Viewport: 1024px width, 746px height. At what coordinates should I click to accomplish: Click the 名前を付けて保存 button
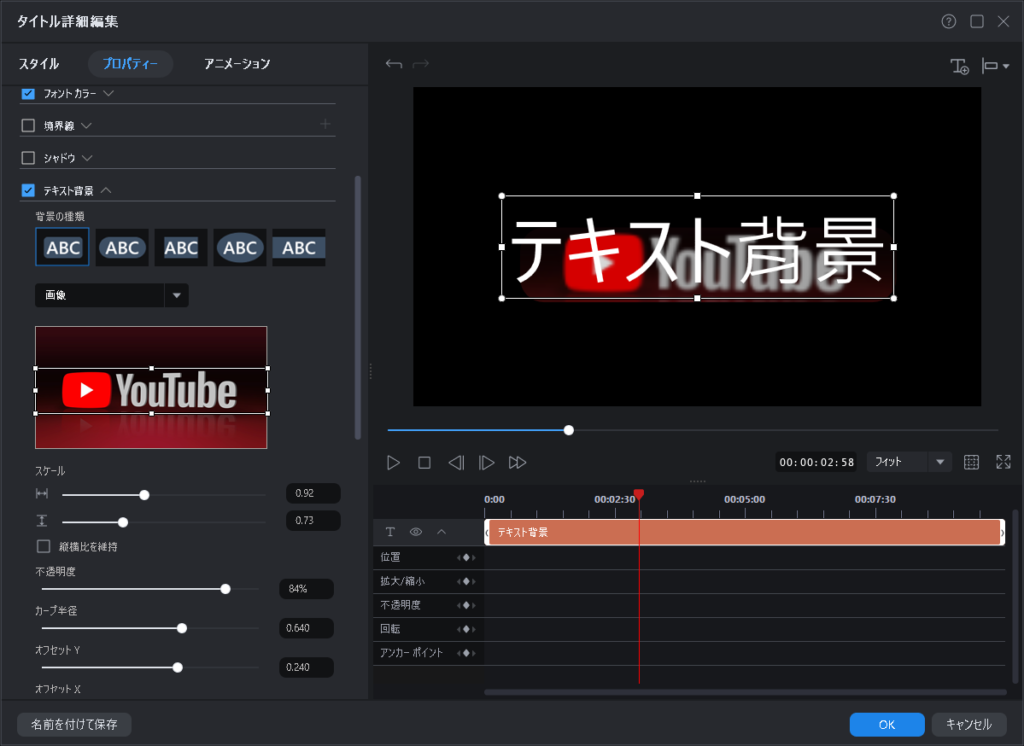pyautogui.click(x=74, y=724)
